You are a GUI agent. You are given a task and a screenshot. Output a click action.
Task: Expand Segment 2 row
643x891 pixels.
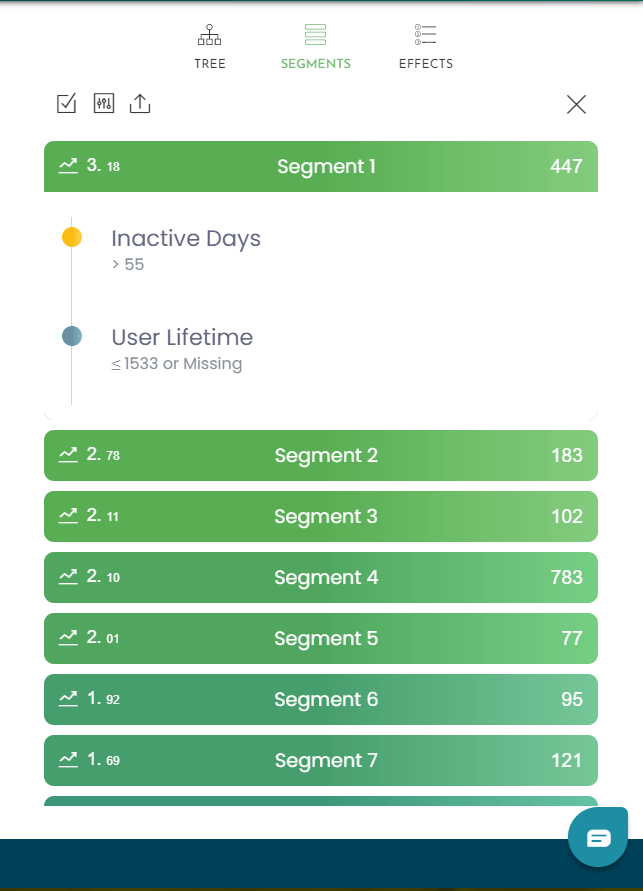point(321,455)
